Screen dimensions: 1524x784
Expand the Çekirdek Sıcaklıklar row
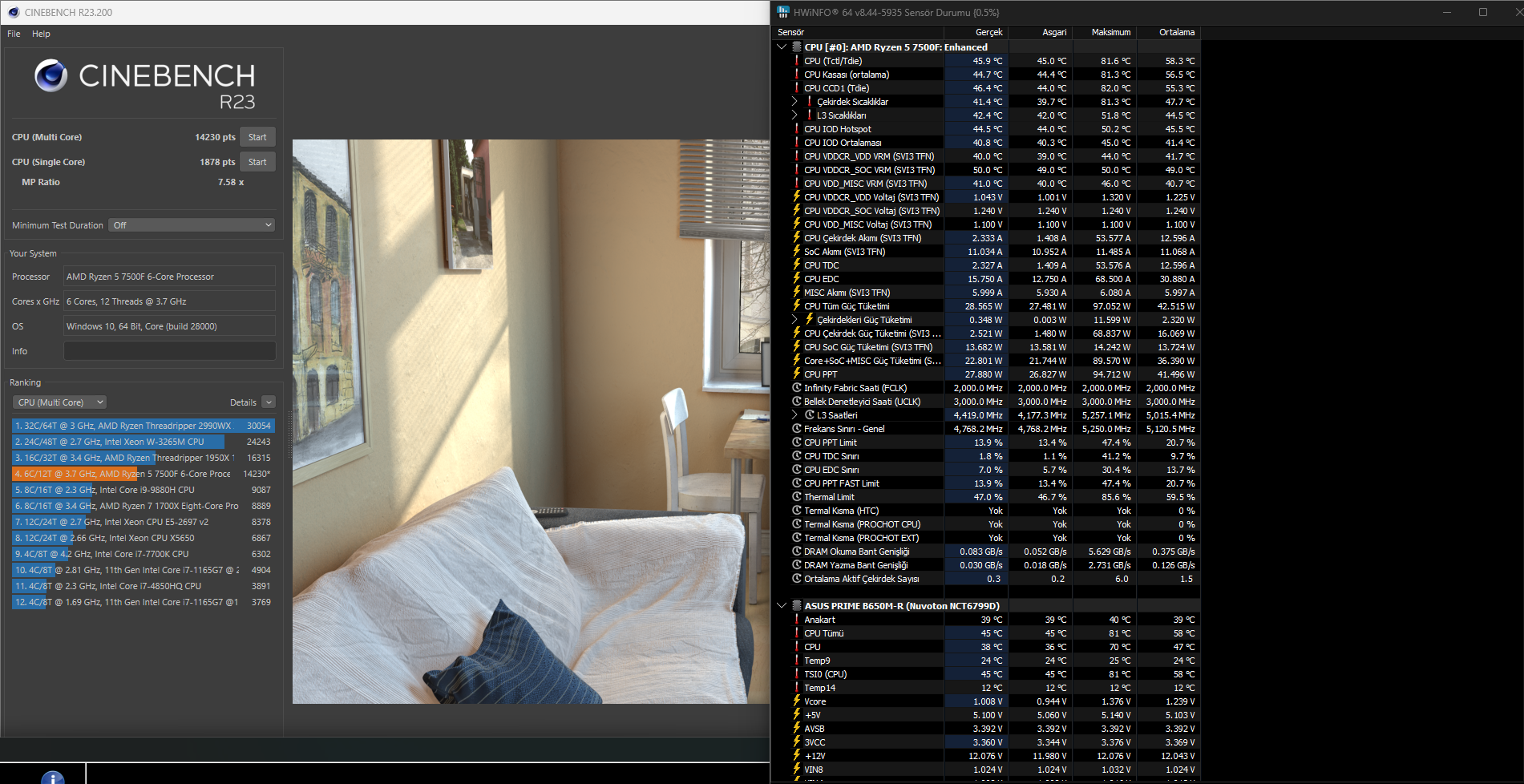(x=794, y=102)
